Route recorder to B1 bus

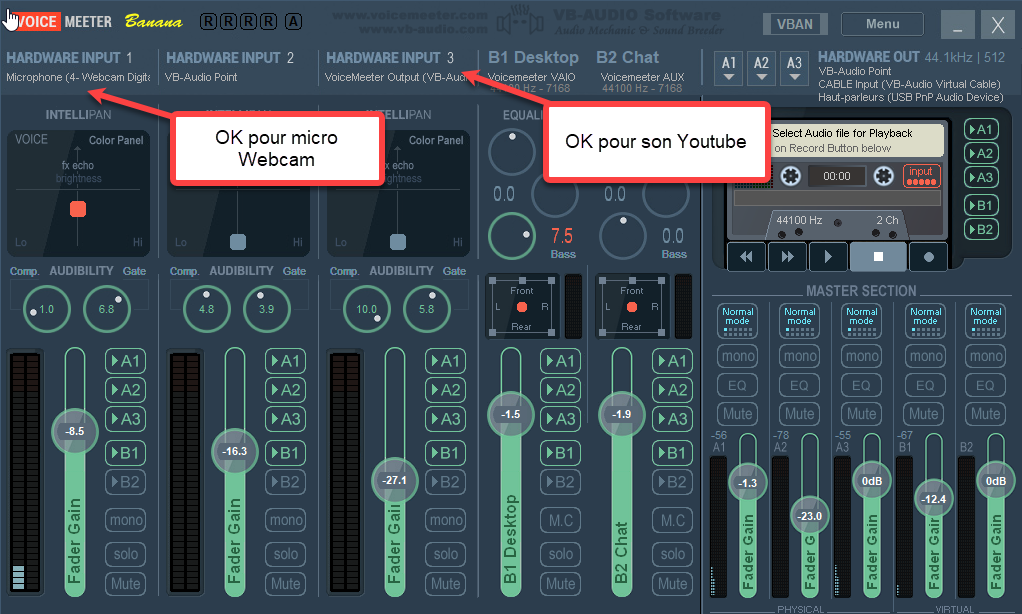(x=981, y=205)
